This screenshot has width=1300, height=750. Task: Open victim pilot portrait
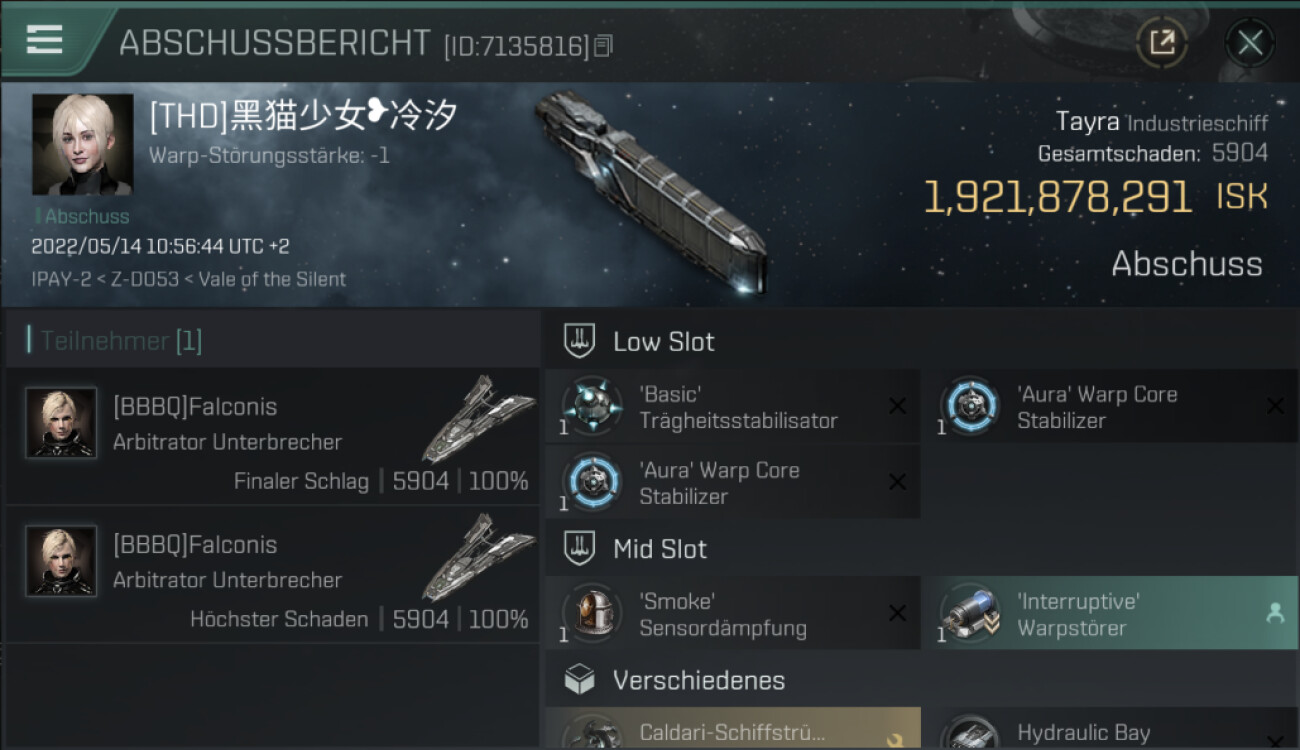82,145
